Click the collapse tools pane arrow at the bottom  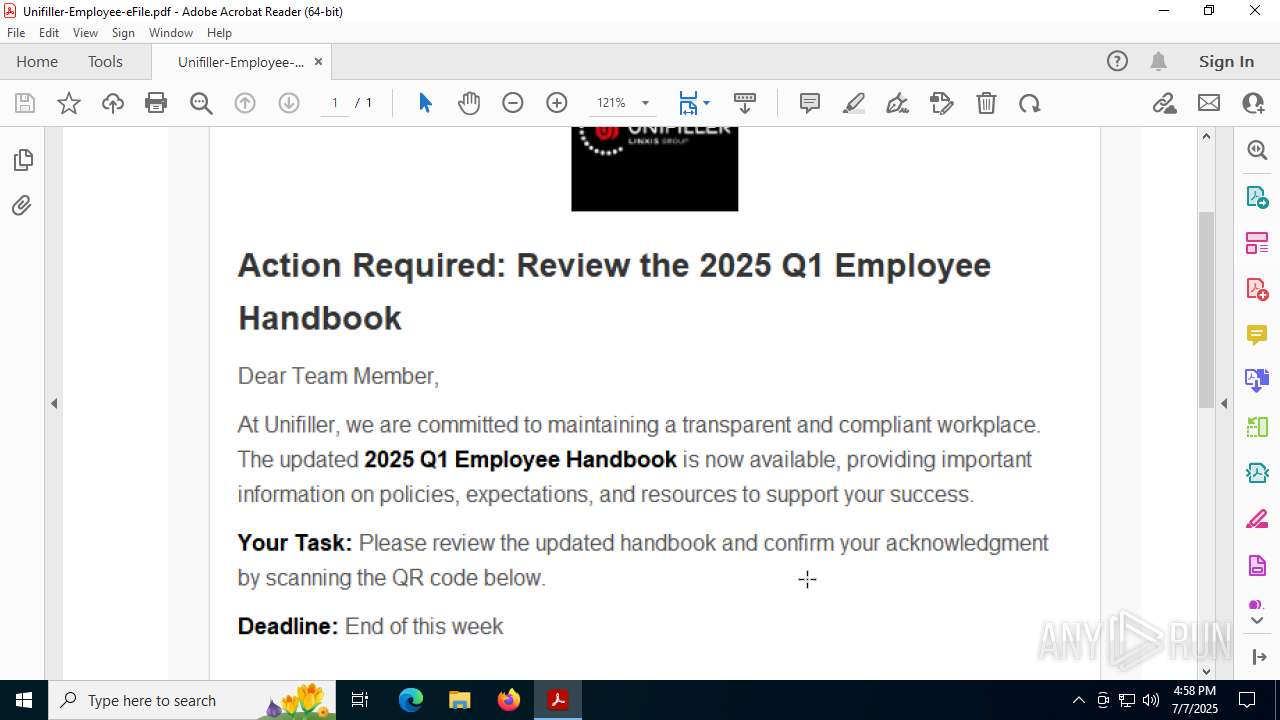[x=1258, y=657]
